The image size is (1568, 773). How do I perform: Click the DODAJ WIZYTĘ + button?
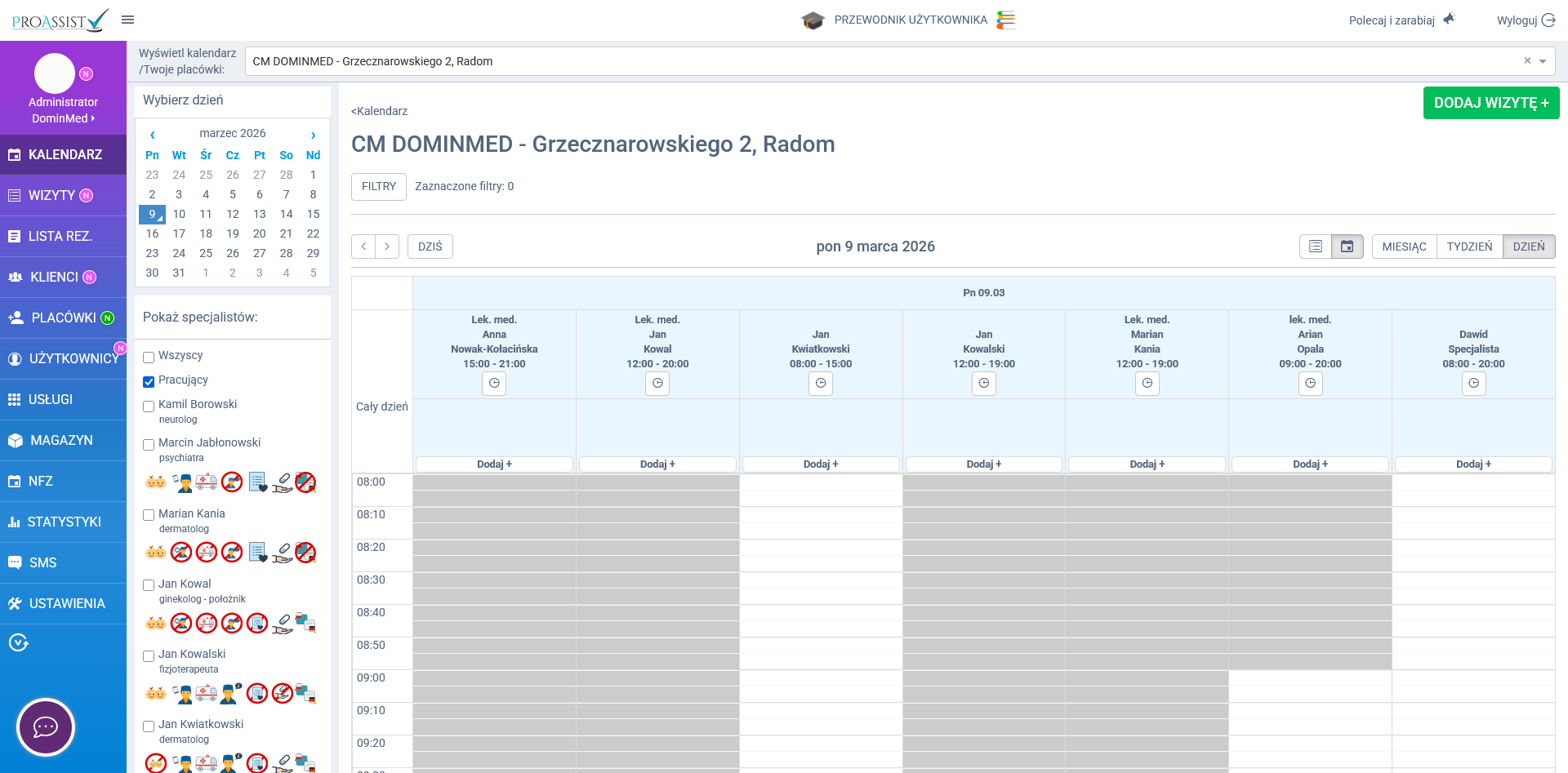point(1490,103)
